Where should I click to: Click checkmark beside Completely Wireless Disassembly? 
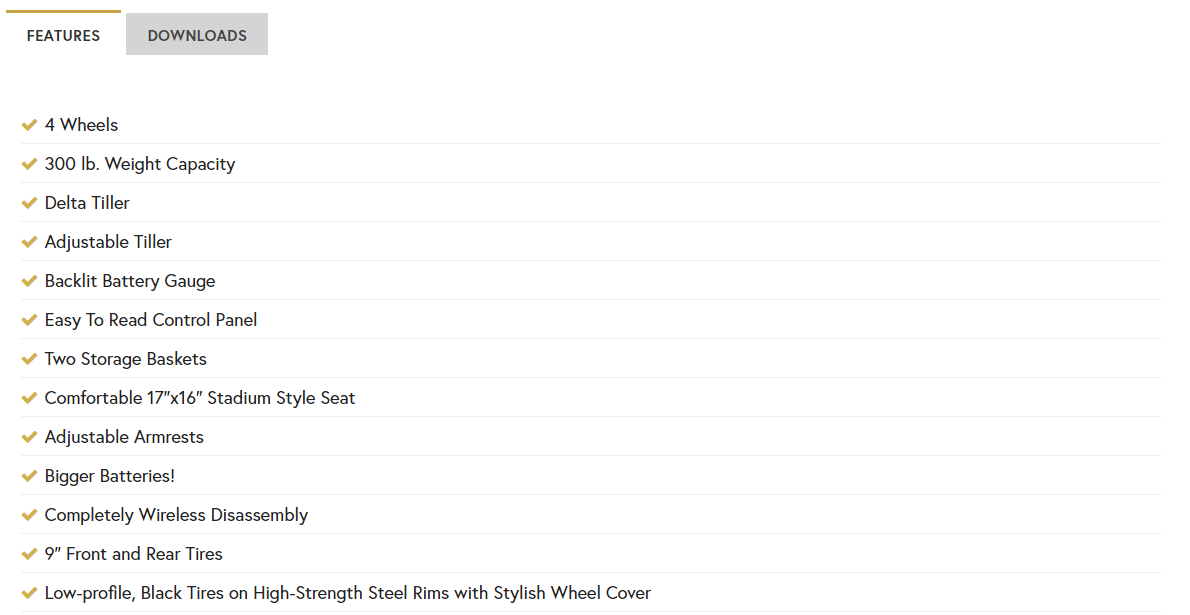click(x=29, y=515)
